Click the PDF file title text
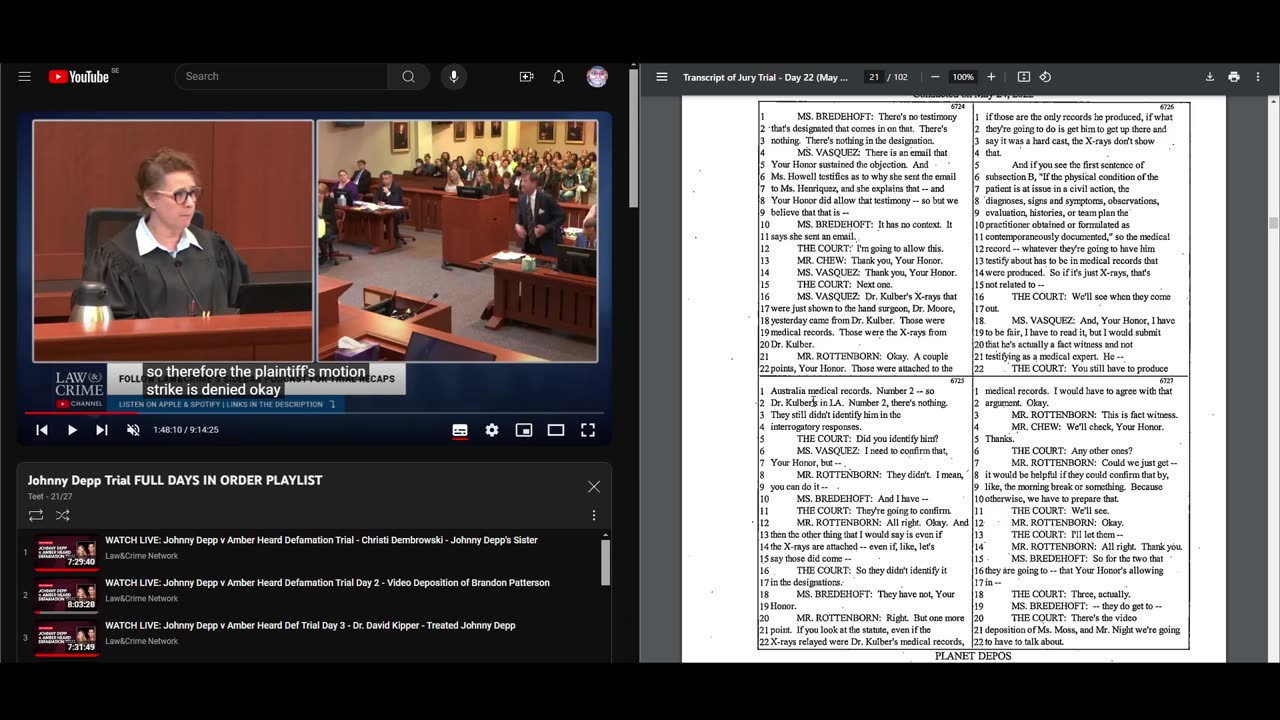Screen dimensions: 1280x720 point(765,77)
